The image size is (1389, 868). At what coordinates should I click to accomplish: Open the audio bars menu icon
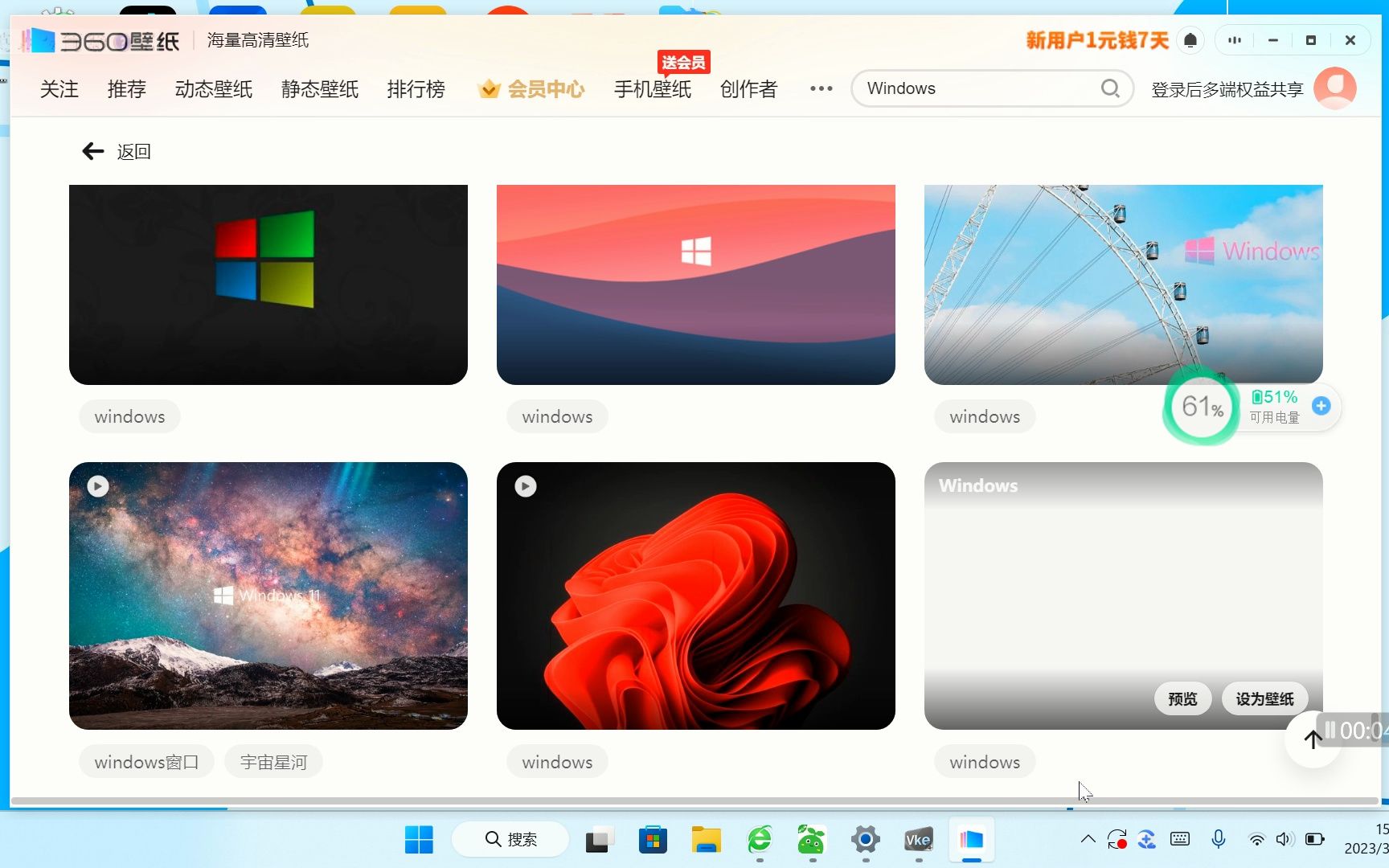pos(1235,40)
